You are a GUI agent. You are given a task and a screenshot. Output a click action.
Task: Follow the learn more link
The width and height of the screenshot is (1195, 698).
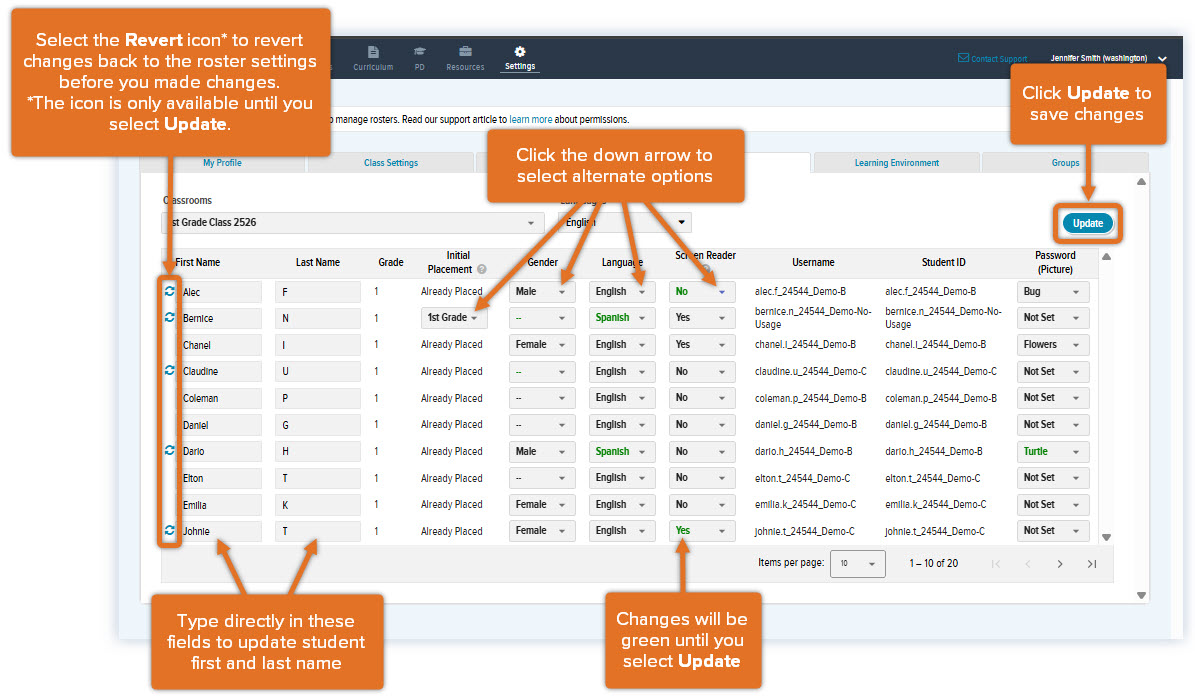coord(530,120)
